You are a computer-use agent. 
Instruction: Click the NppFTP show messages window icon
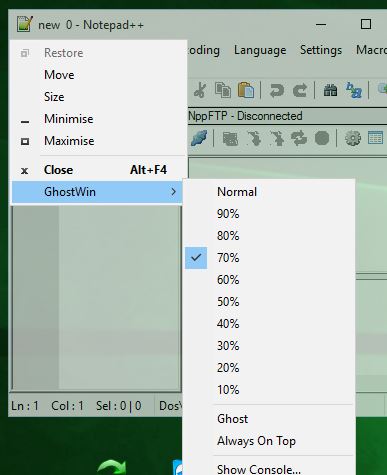[x=375, y=138]
